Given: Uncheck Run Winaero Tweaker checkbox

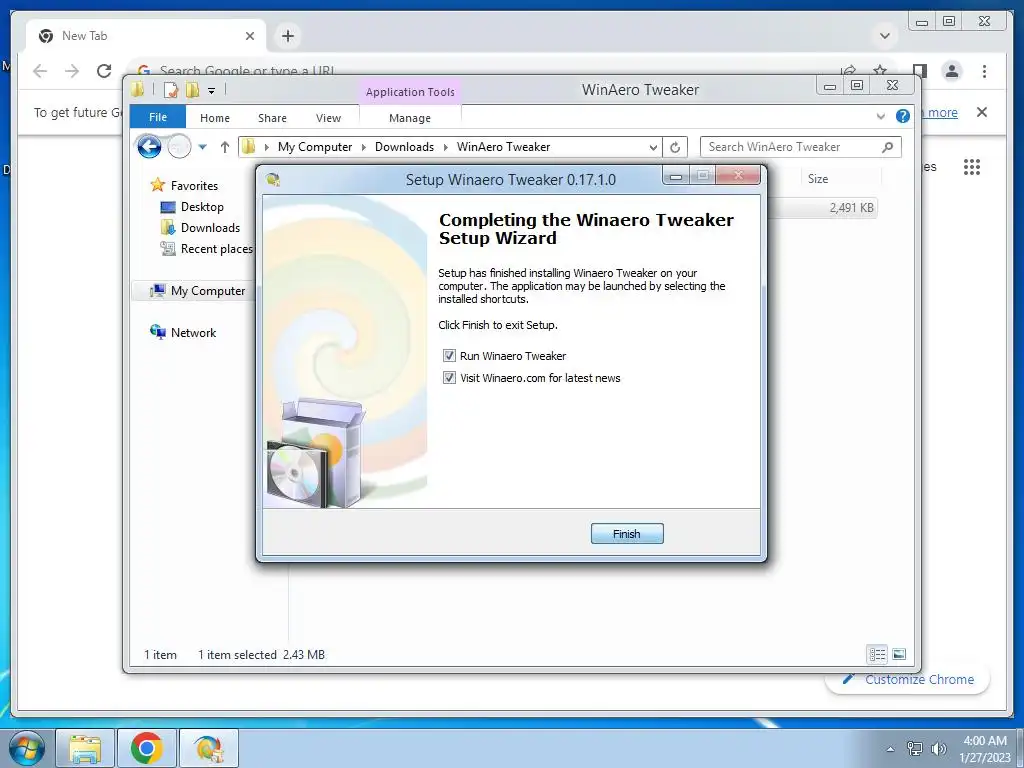Looking at the screenshot, I should 449,356.
